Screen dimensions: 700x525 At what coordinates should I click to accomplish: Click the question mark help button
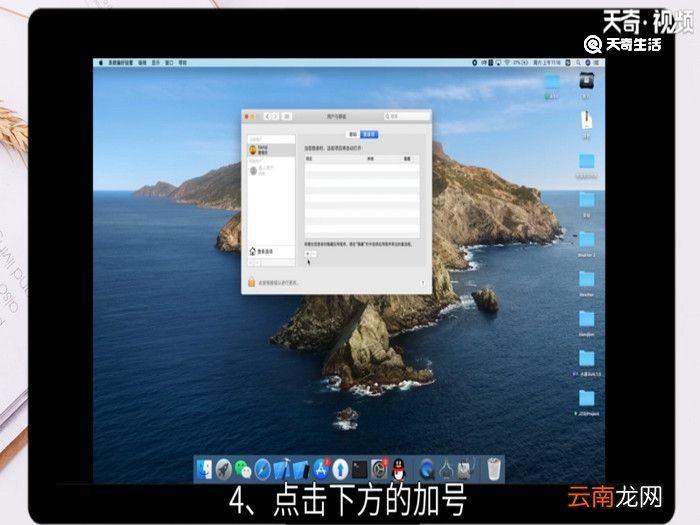click(x=422, y=283)
